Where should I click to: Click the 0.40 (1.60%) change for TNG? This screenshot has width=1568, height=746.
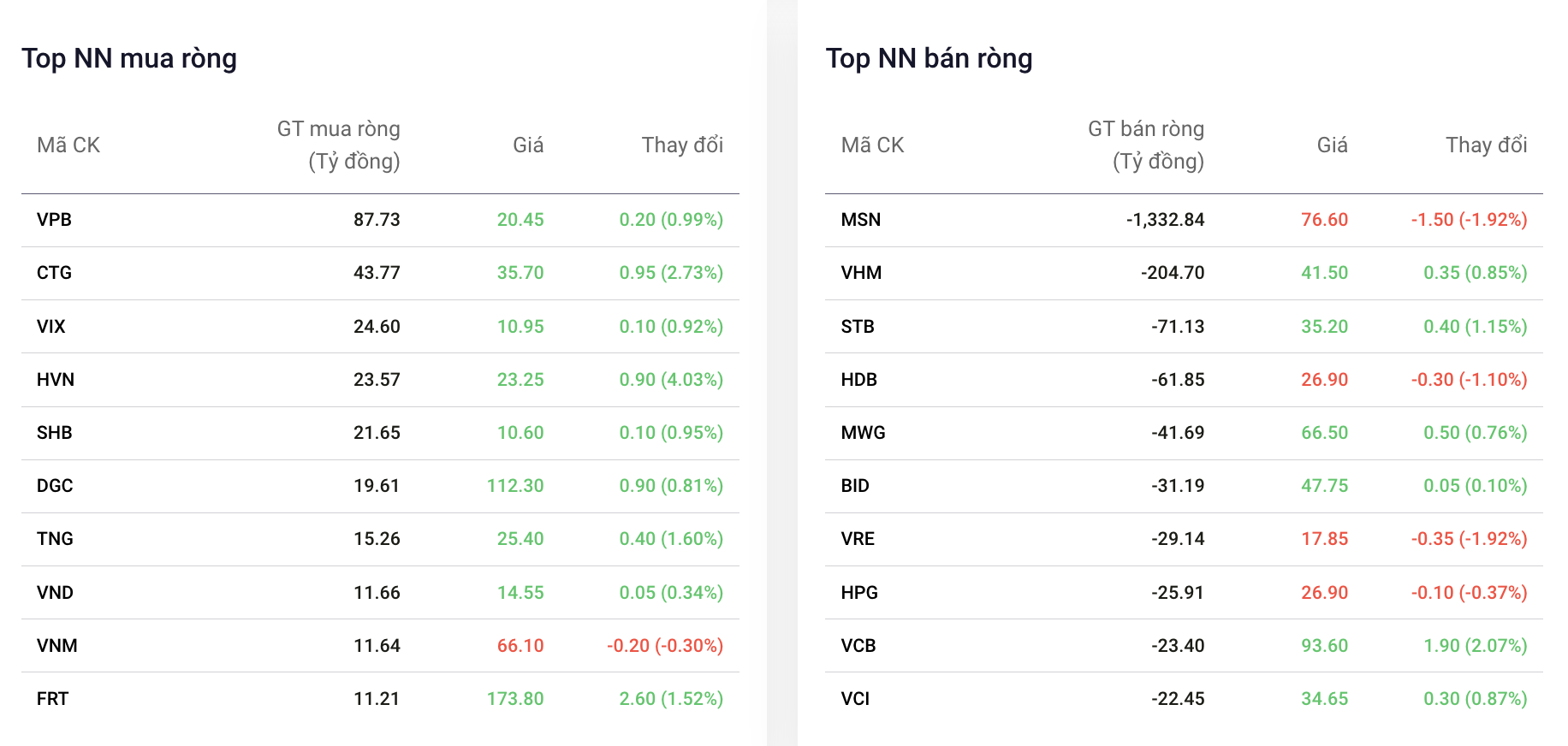(x=671, y=539)
